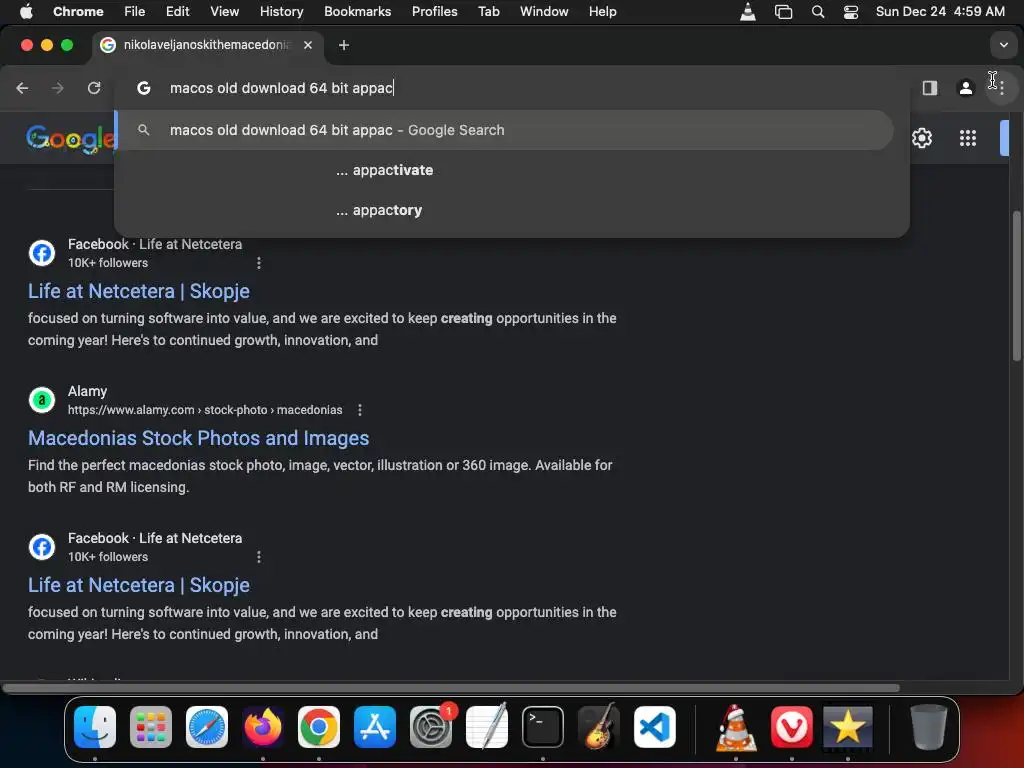1024x768 pixels.
Task: Open the Bookmarks menu
Action: point(357,12)
